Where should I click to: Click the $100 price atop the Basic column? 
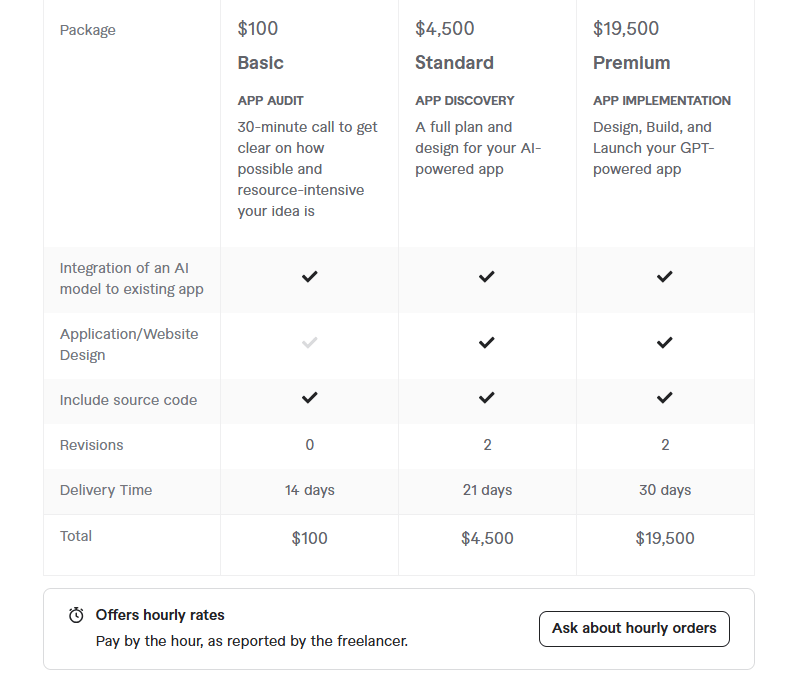click(258, 29)
